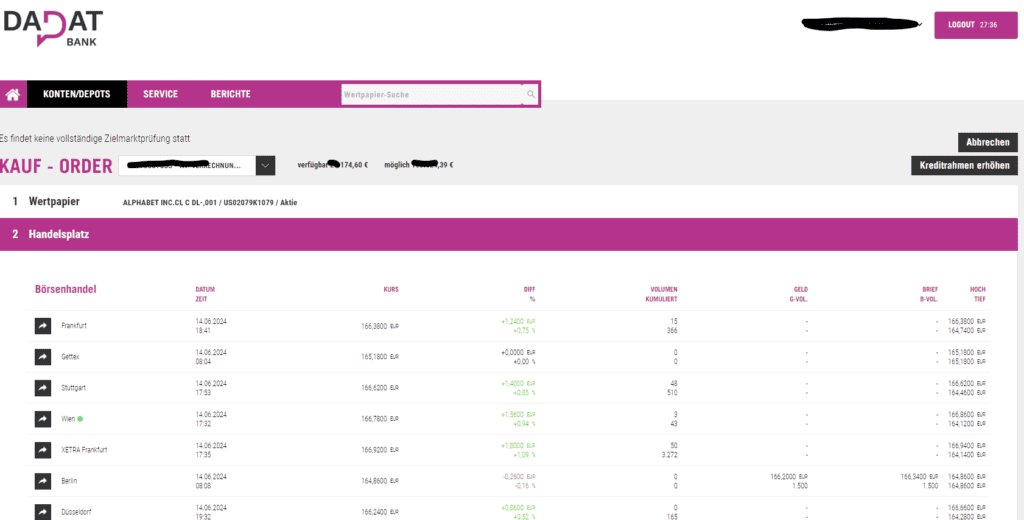Open the Berichte menu
This screenshot has width=1024, height=520.
[x=230, y=95]
